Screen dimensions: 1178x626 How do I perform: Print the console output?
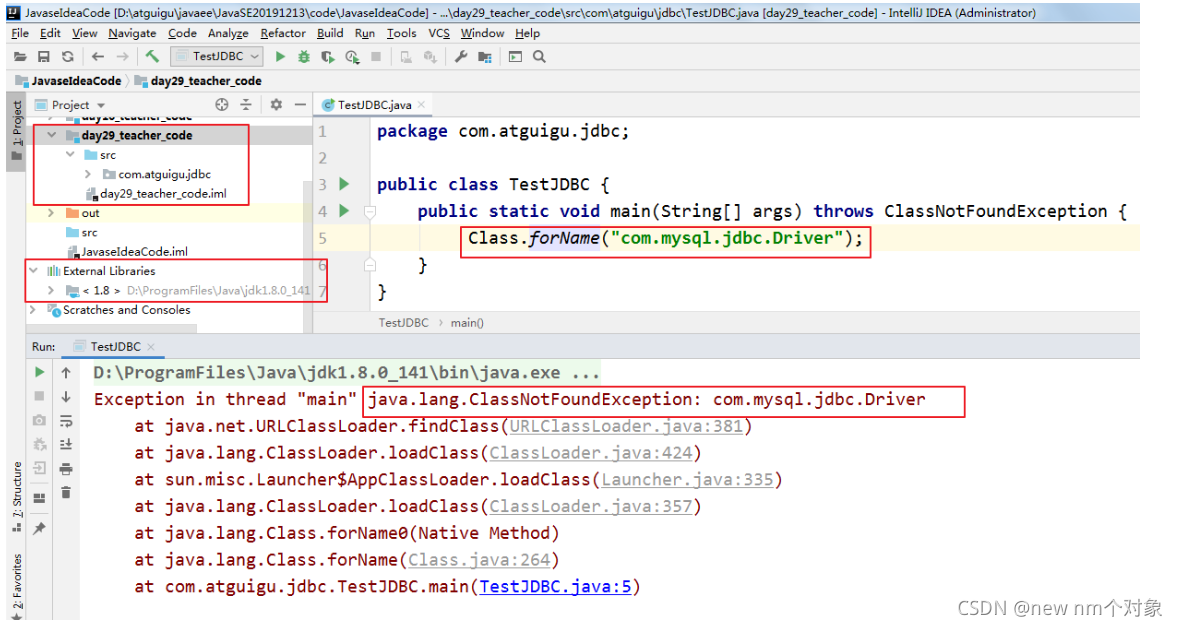(x=66, y=470)
